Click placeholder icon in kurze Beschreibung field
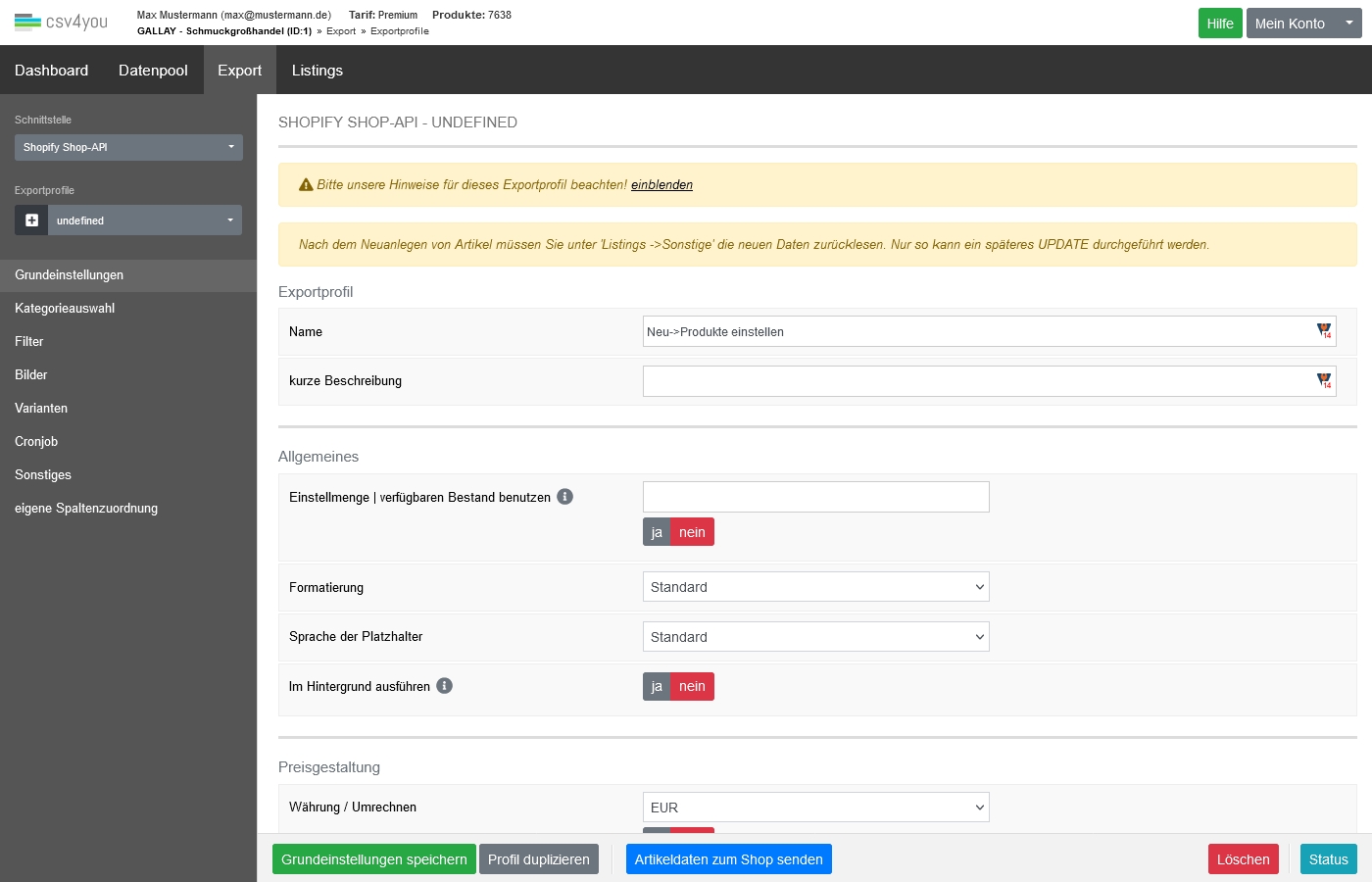The height and width of the screenshot is (882, 1372). tap(1324, 380)
